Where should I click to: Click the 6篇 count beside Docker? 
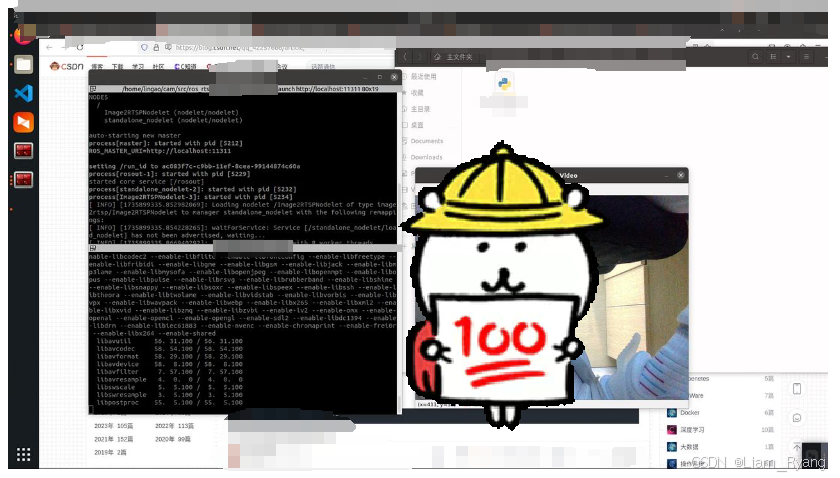(769, 413)
